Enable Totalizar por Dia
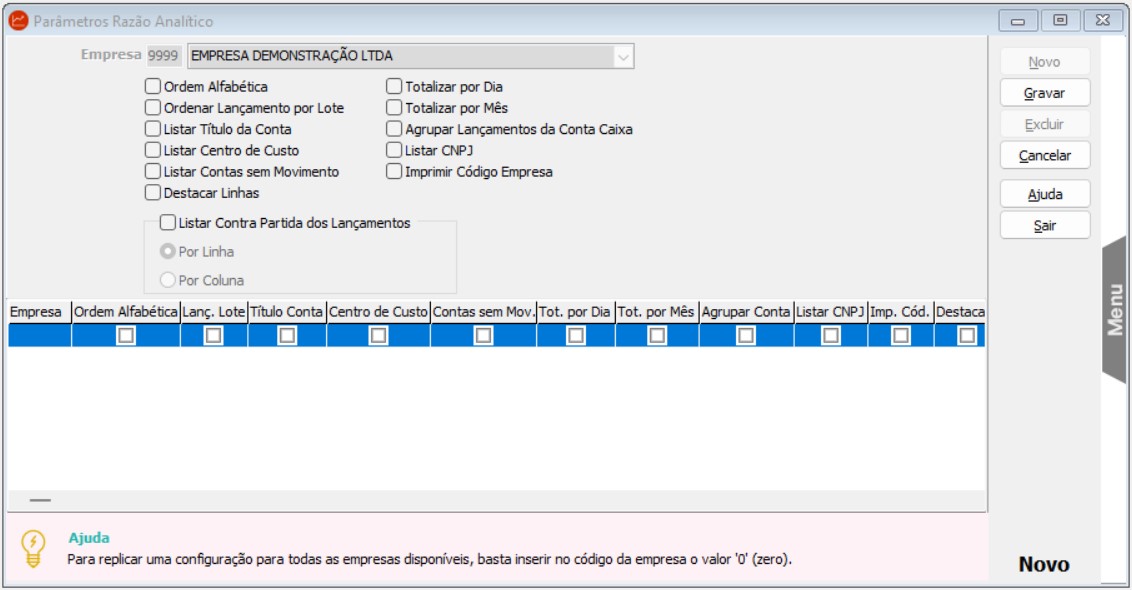Viewport: 1132px width, 590px height. (x=393, y=87)
